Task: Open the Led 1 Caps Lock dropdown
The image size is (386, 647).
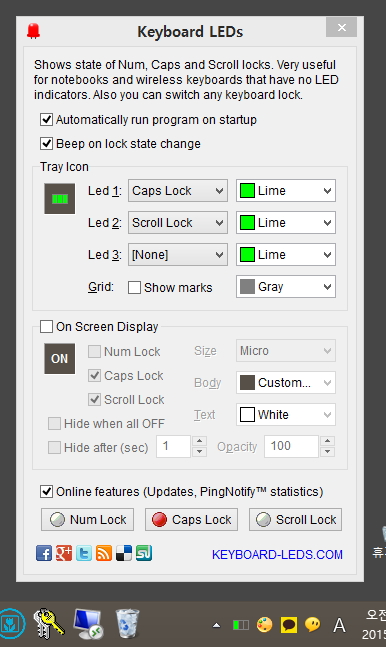Action: click(178, 191)
